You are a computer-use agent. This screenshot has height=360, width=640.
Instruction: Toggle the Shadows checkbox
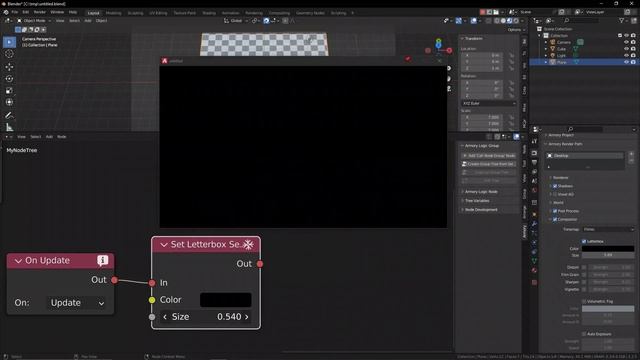555,186
